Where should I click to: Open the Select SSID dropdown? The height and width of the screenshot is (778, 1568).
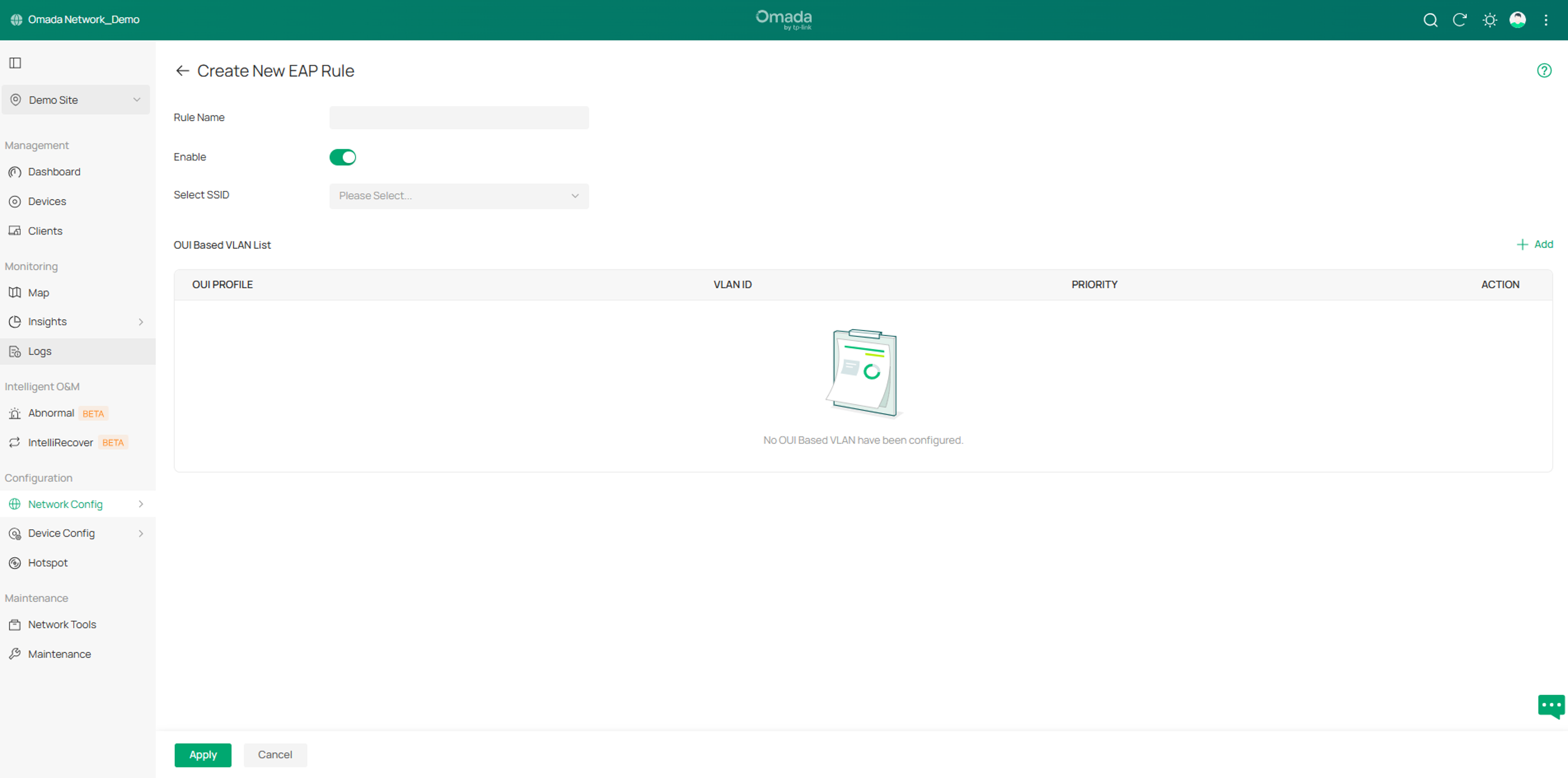coord(459,196)
